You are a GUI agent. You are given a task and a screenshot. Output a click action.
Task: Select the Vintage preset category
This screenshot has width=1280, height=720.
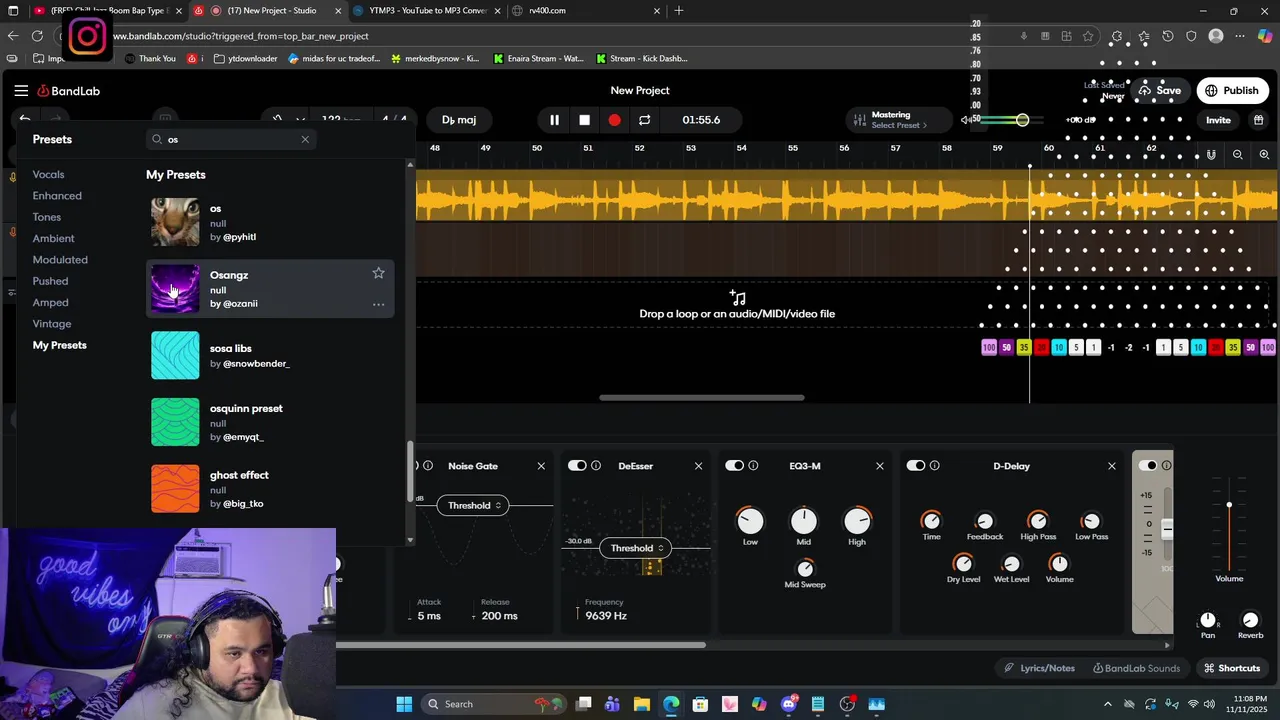(x=52, y=324)
